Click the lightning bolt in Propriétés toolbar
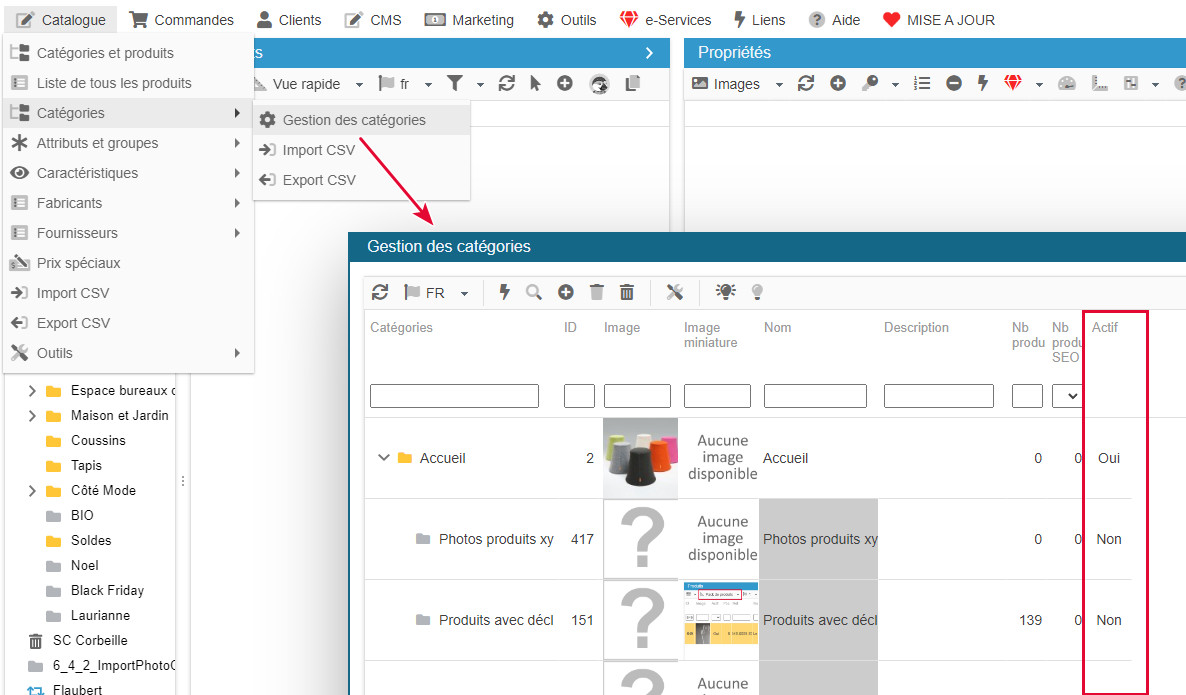 tap(983, 84)
